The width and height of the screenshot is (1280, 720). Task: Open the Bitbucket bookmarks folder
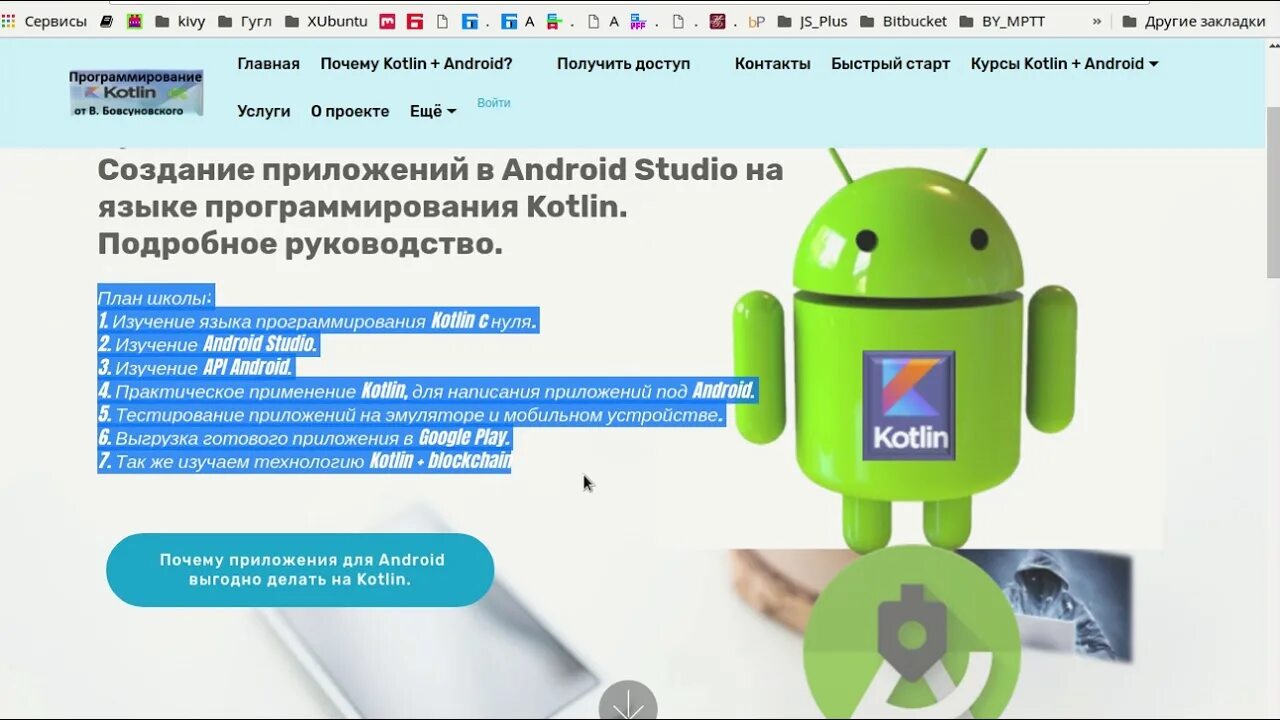(903, 21)
